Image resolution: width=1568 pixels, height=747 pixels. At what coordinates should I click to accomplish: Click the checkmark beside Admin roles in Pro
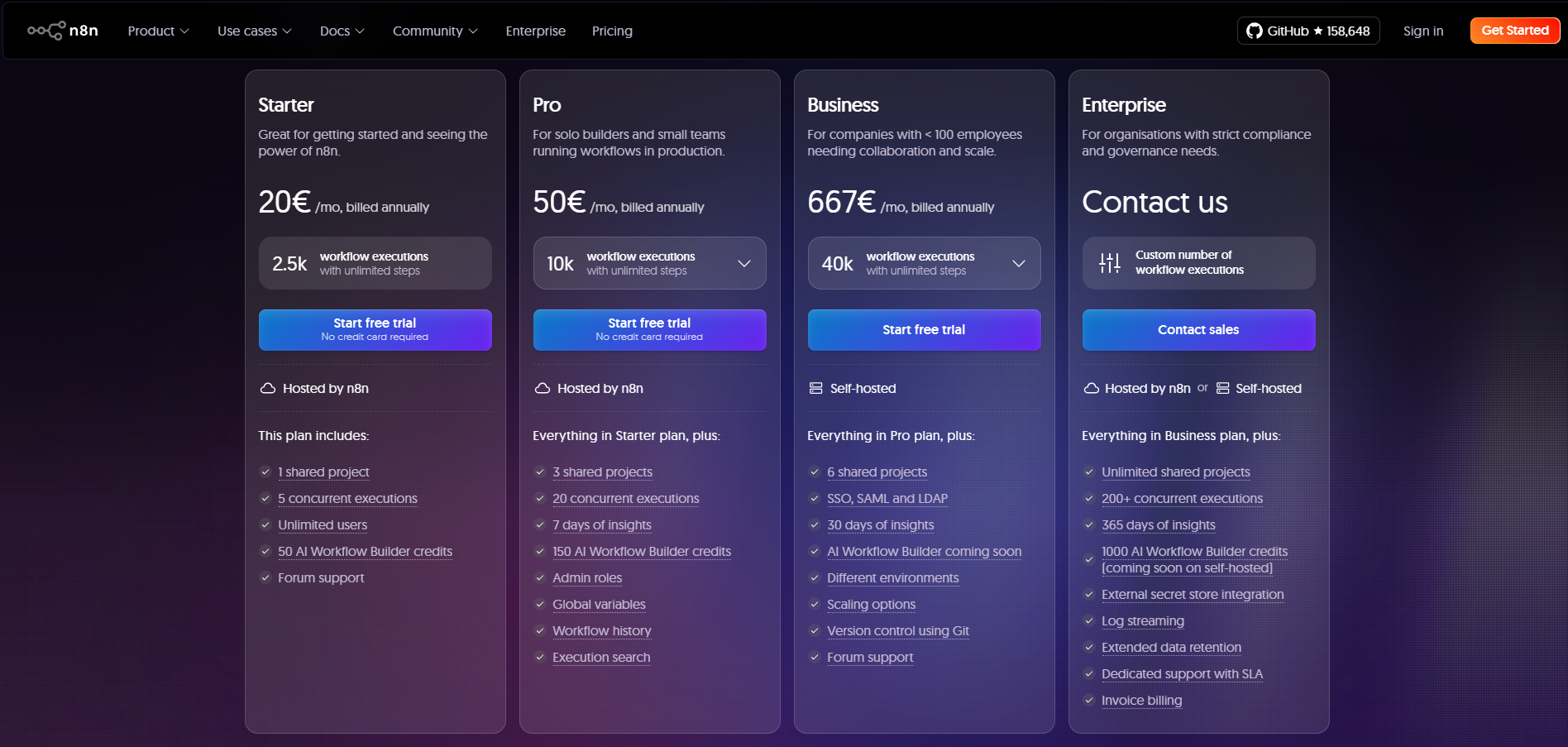pyautogui.click(x=541, y=577)
